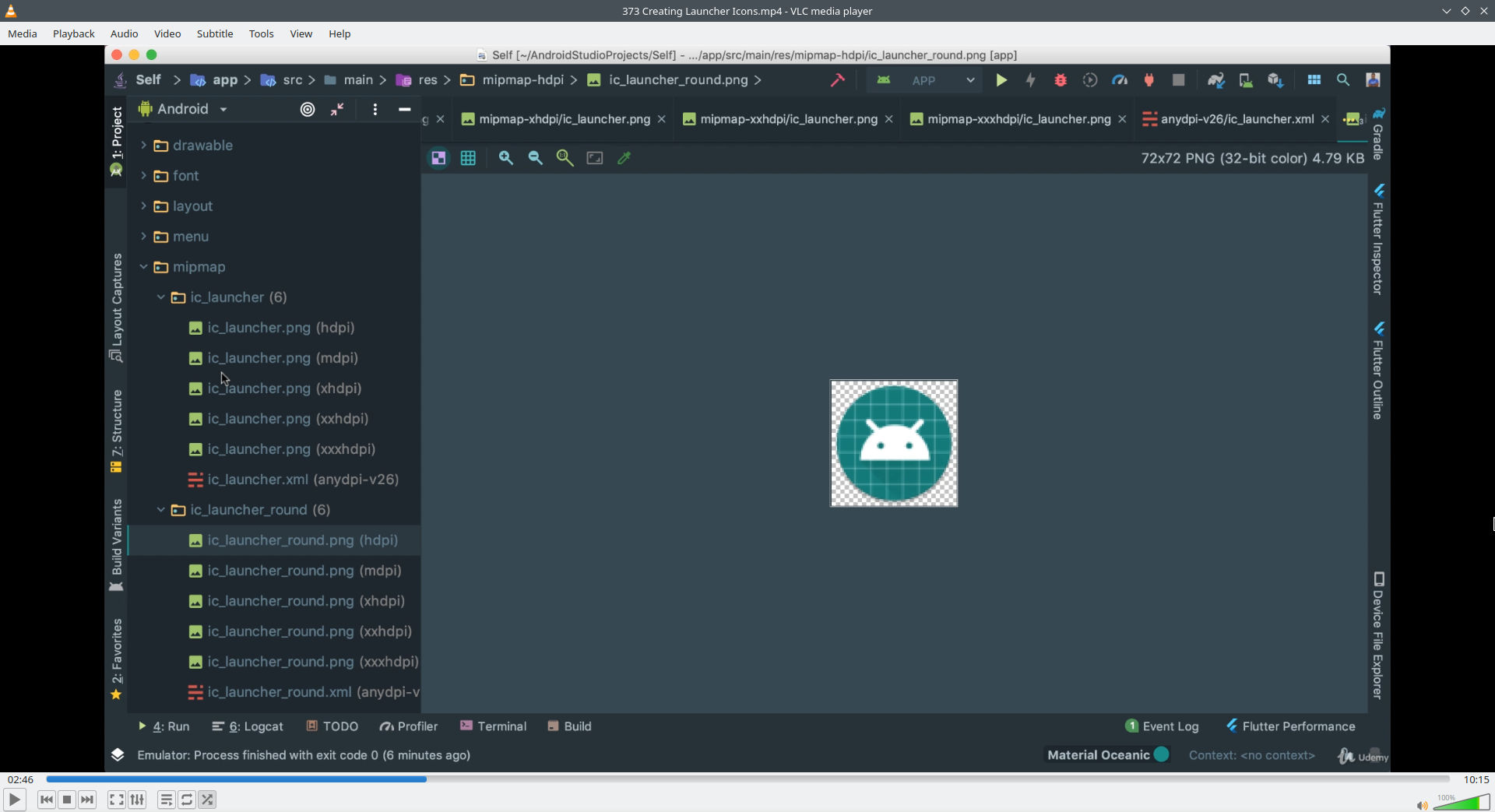
Task: Adjust the VLC volume slider
Action: [x=1462, y=803]
